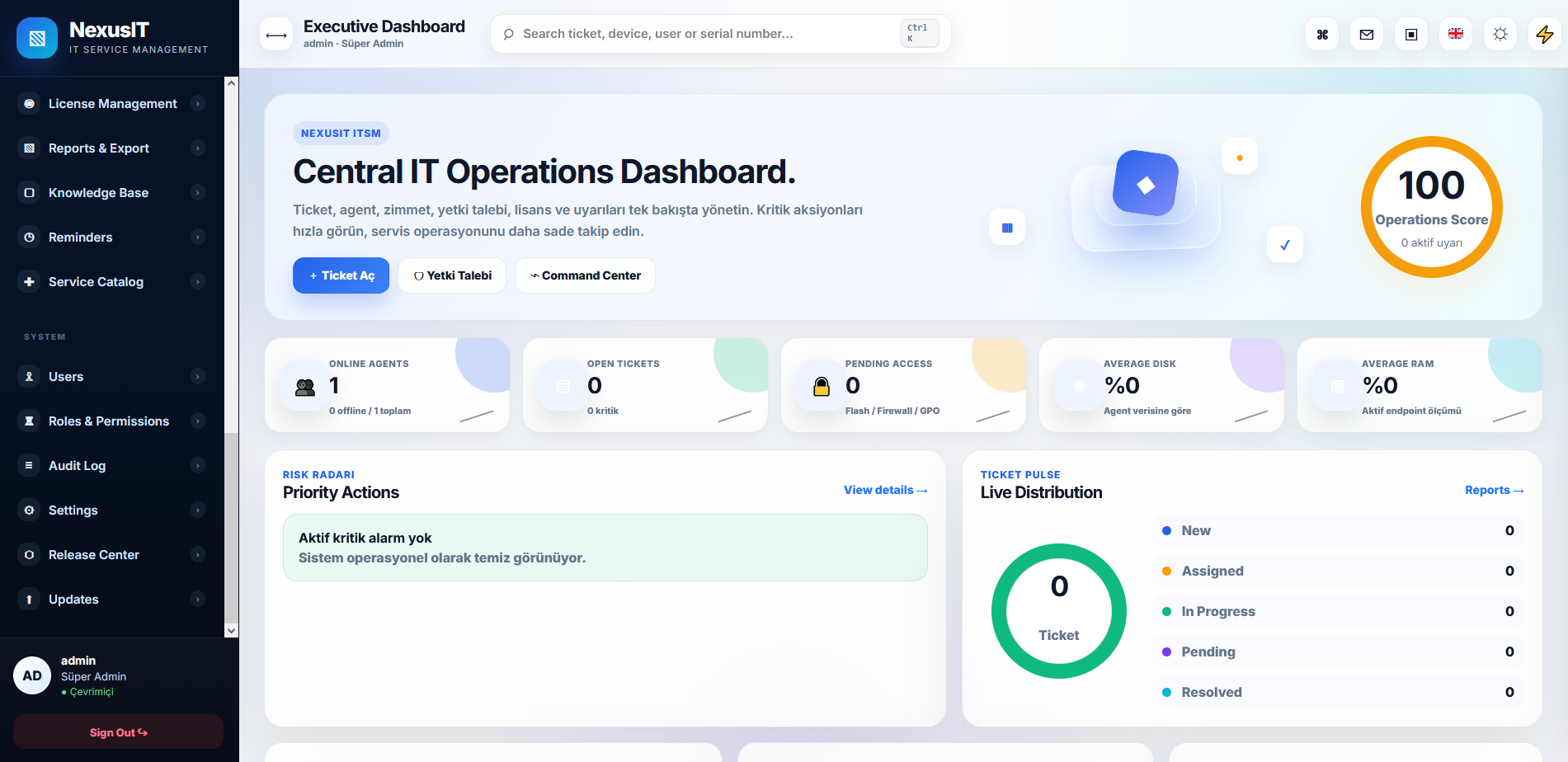The width and height of the screenshot is (1568, 762).
Task: Click the Service Catalog plus icon
Action: (29, 282)
